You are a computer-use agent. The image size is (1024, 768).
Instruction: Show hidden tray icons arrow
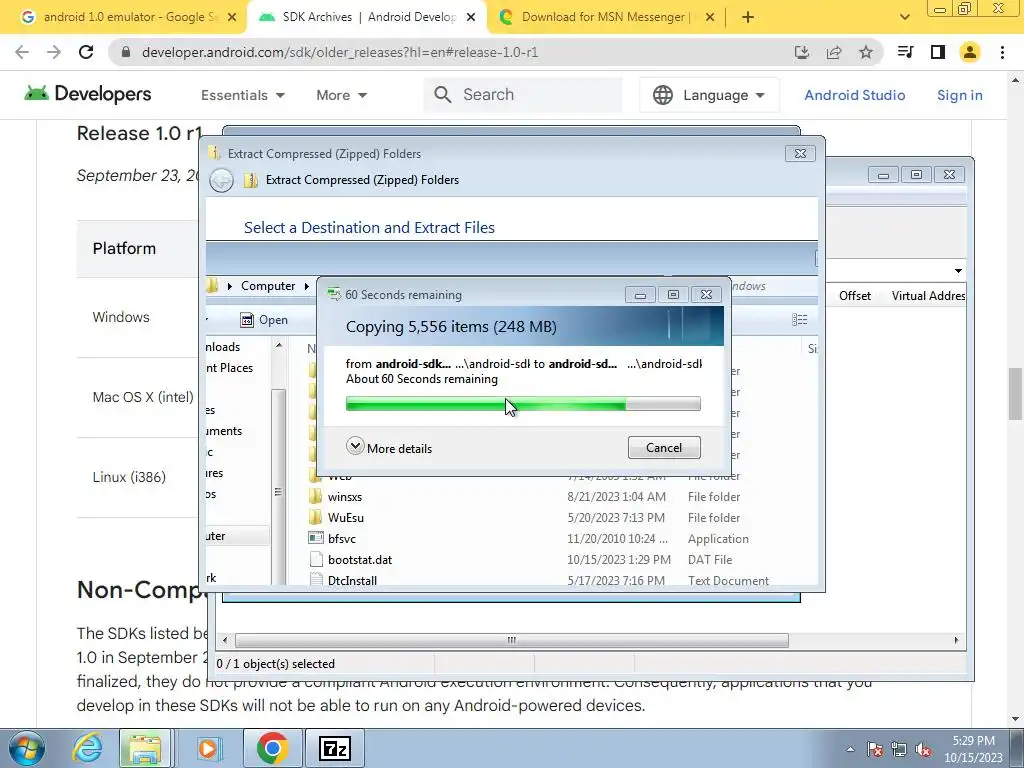850,750
